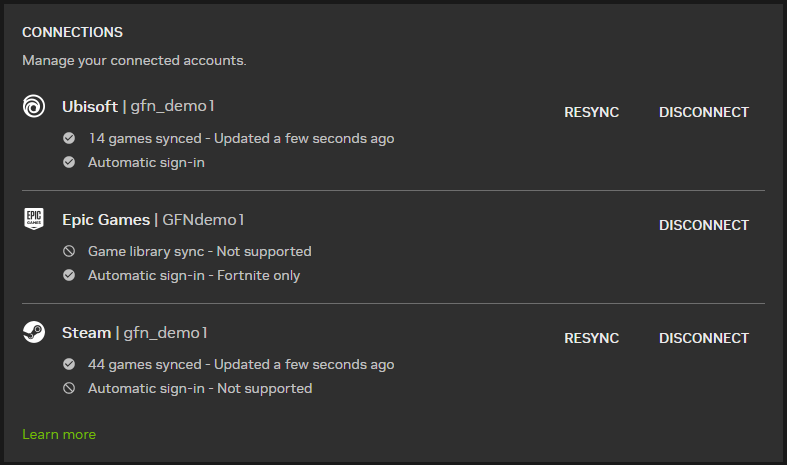Screen dimensions: 787x465
Task: Click the Ubisoft swirl logo icon
Action: (34, 106)
